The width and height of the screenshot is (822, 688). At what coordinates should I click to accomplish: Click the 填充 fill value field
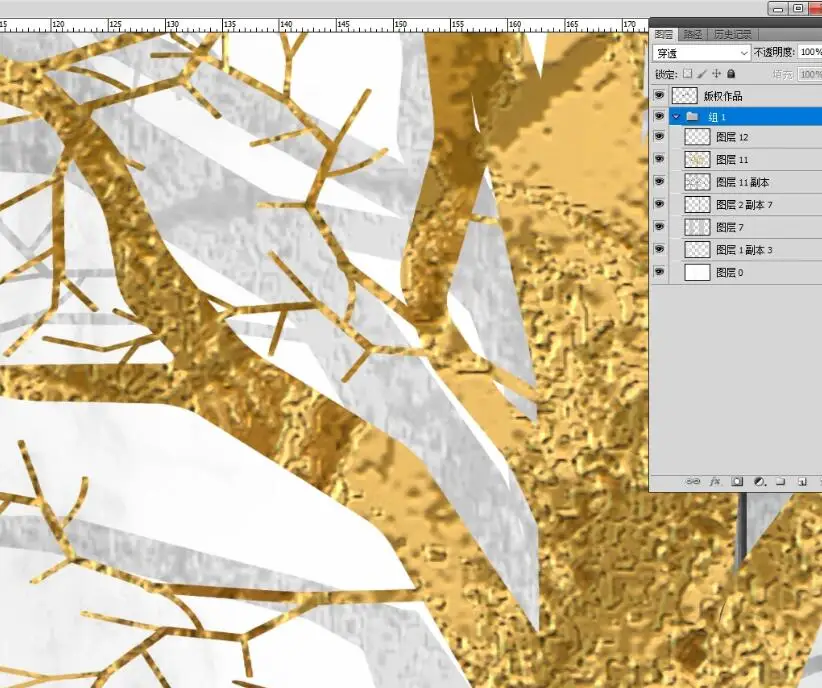pyautogui.click(x=810, y=74)
